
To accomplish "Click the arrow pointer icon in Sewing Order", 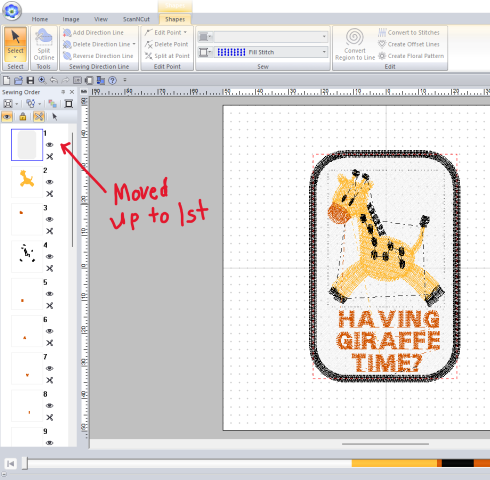I will (x=55, y=116).
